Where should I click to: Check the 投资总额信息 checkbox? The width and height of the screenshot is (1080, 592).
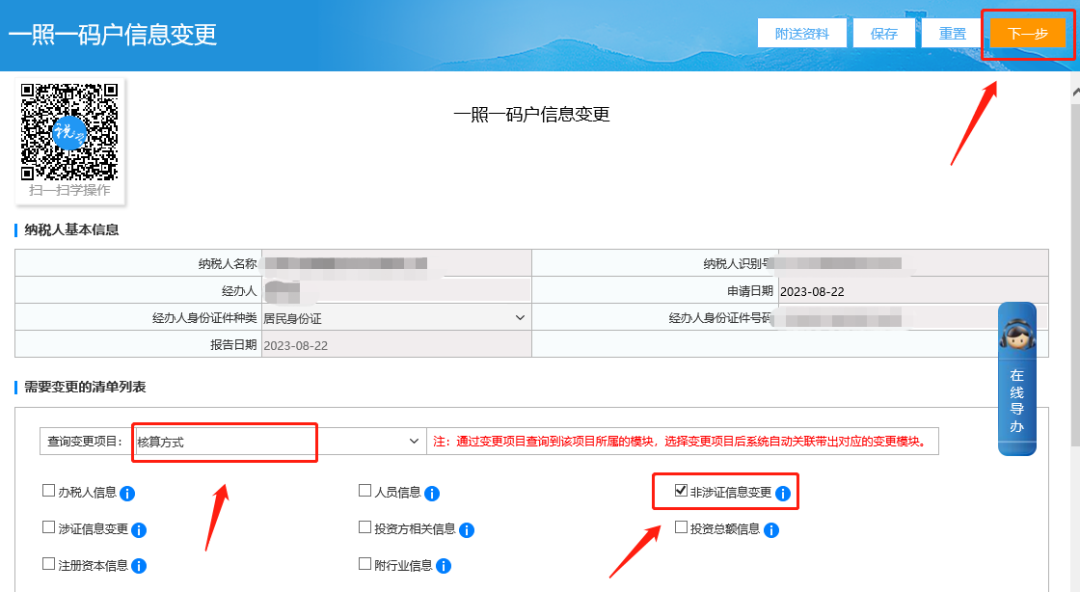tap(681, 527)
